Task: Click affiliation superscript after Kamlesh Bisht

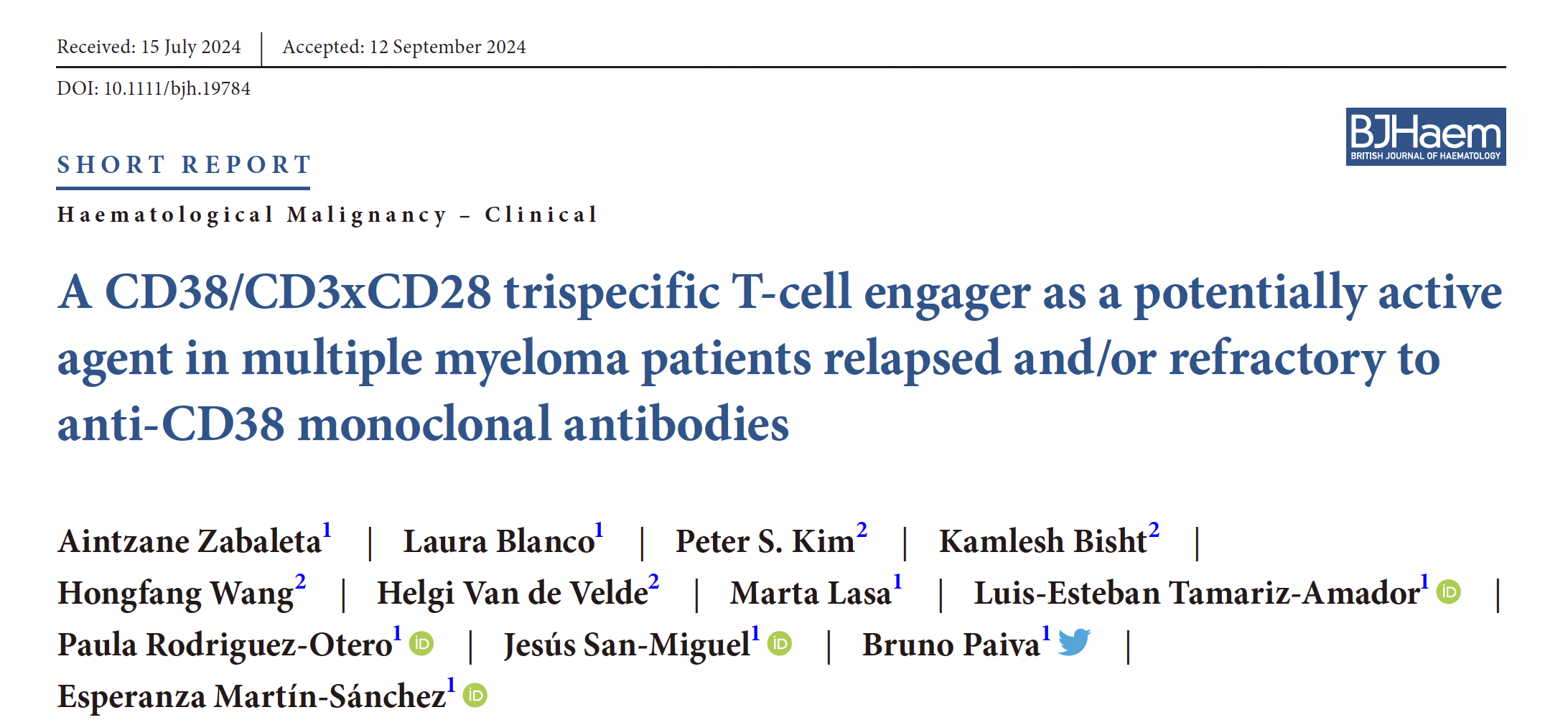Action: click(1154, 530)
